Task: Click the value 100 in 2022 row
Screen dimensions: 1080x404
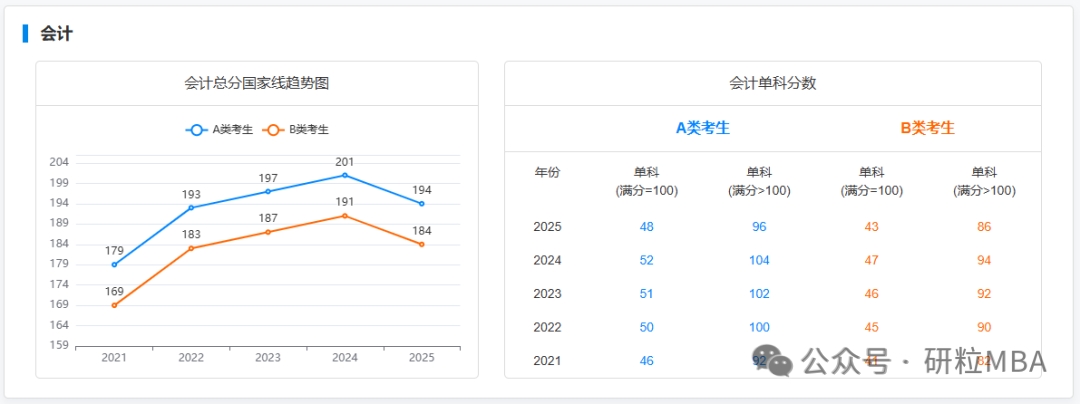Action: point(759,328)
